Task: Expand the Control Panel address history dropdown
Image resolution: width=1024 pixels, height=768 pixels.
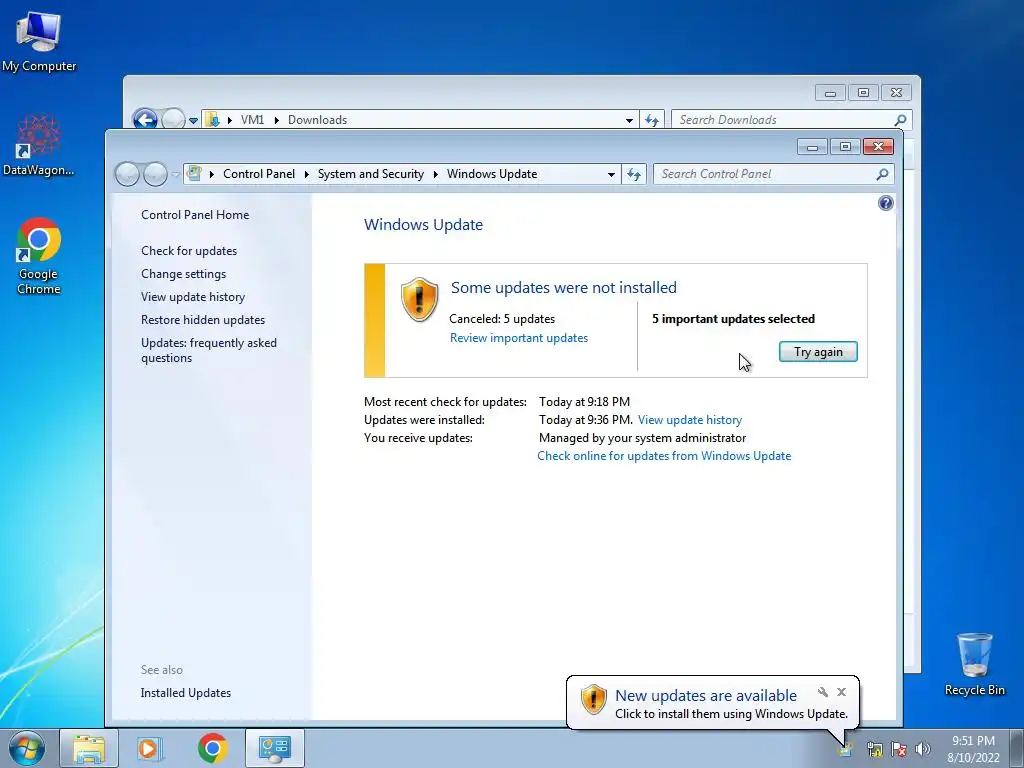Action: [611, 174]
